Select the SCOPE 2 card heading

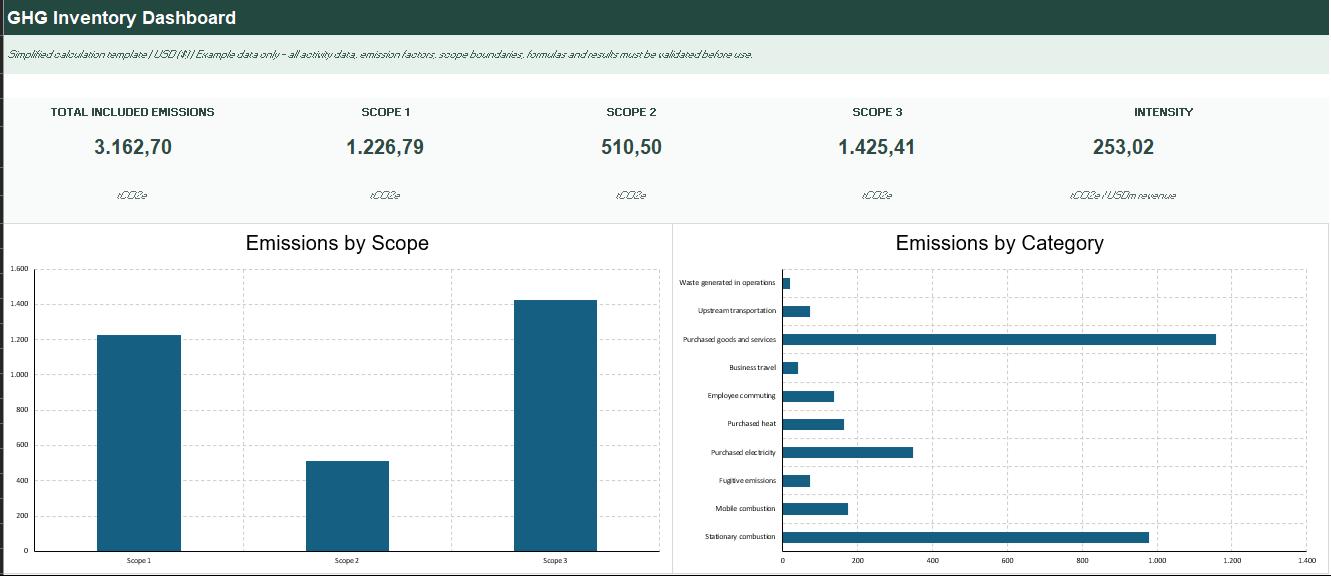click(631, 112)
